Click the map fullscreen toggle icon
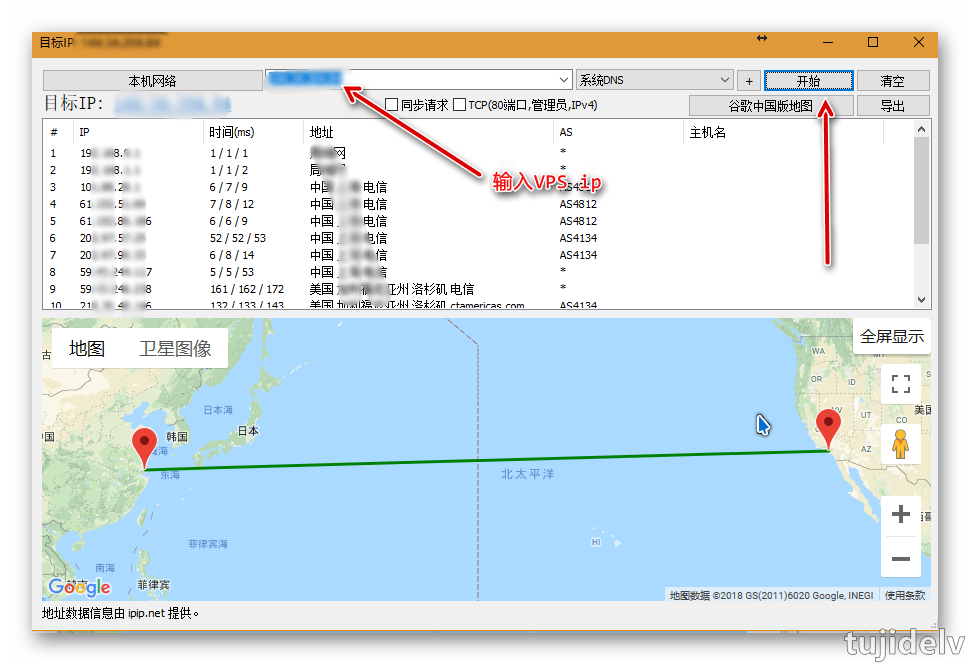Image resolution: width=970 pixels, height=665 pixels. pos(900,384)
